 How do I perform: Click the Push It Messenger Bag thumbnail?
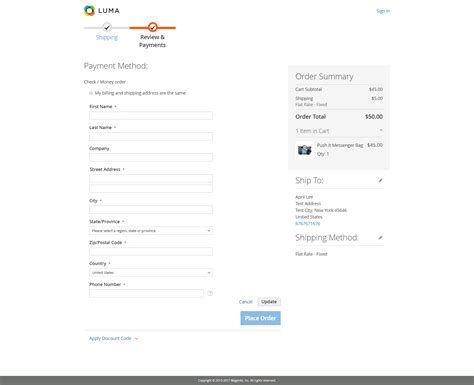tap(304, 150)
